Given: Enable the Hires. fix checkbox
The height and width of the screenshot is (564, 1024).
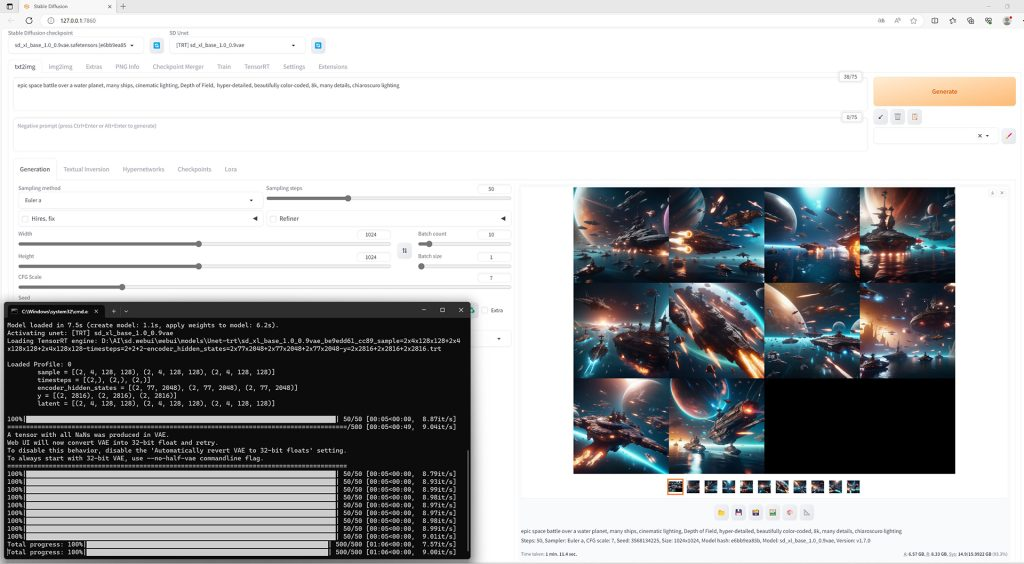Looking at the screenshot, I should pyautogui.click(x=25, y=219).
